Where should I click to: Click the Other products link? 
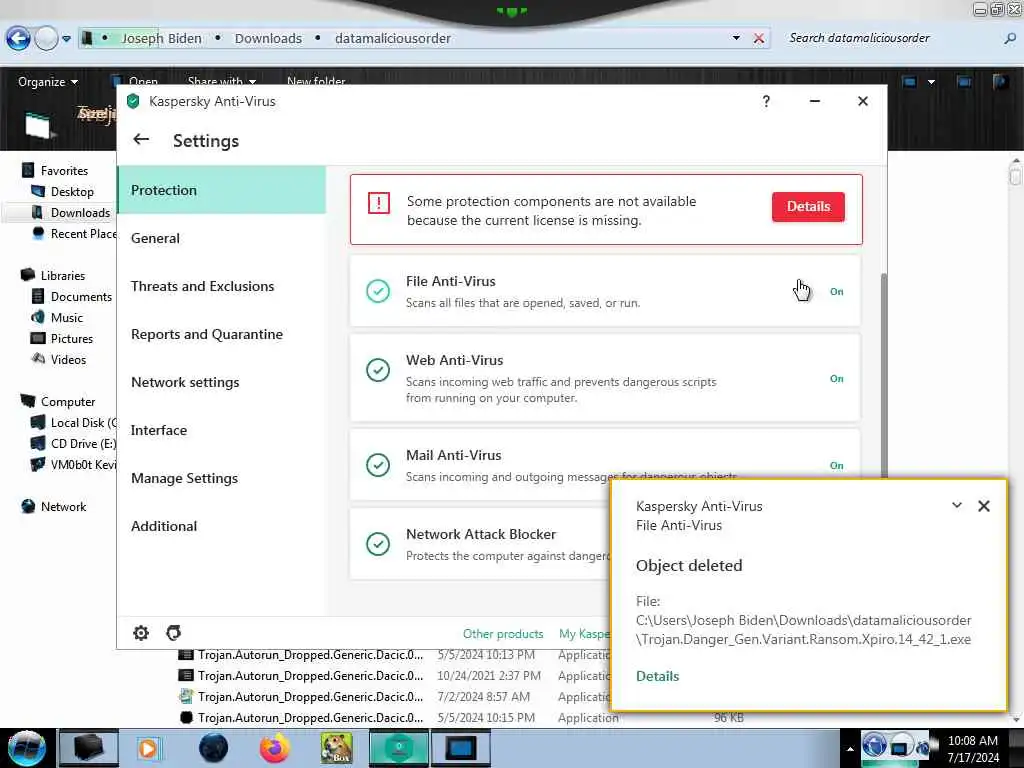click(503, 633)
